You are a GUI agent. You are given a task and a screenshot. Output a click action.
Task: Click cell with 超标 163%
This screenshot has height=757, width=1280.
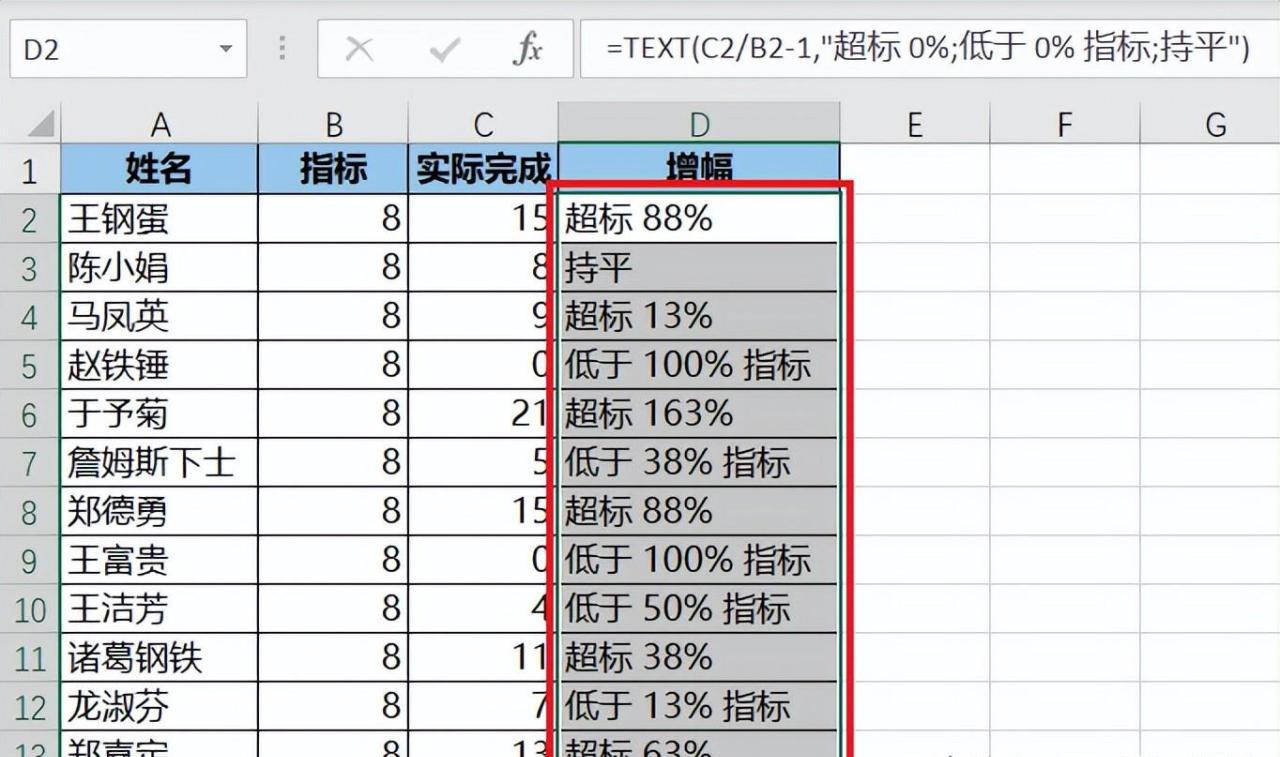(x=699, y=413)
